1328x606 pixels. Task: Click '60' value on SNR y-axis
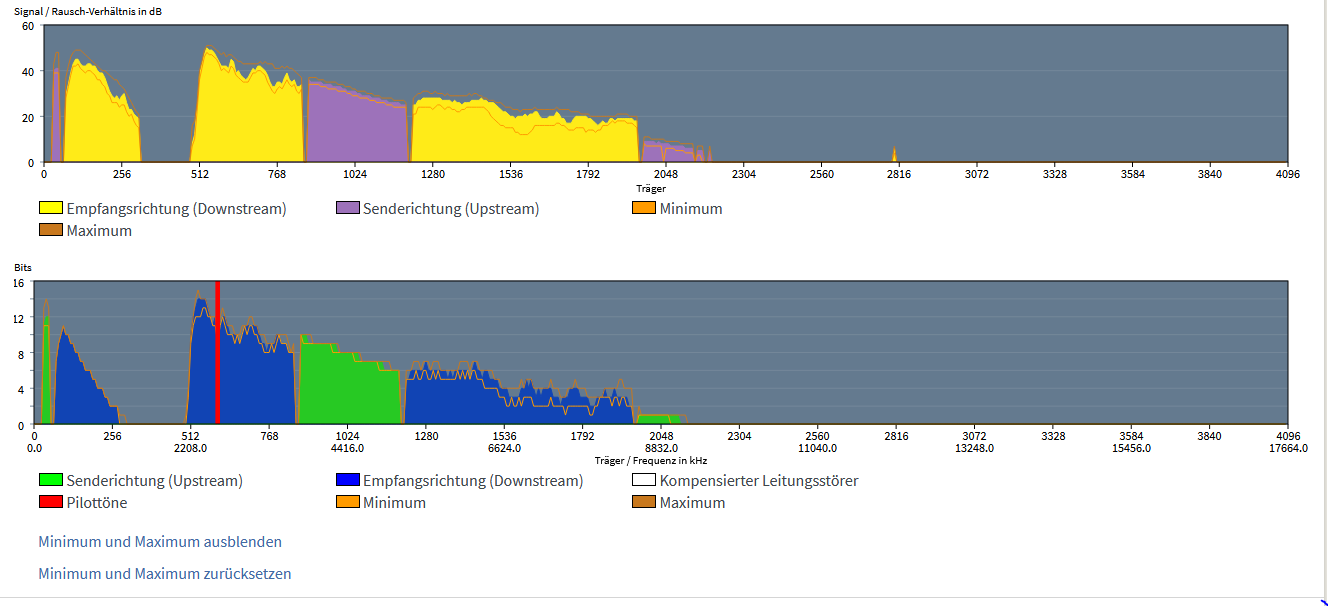click(28, 26)
